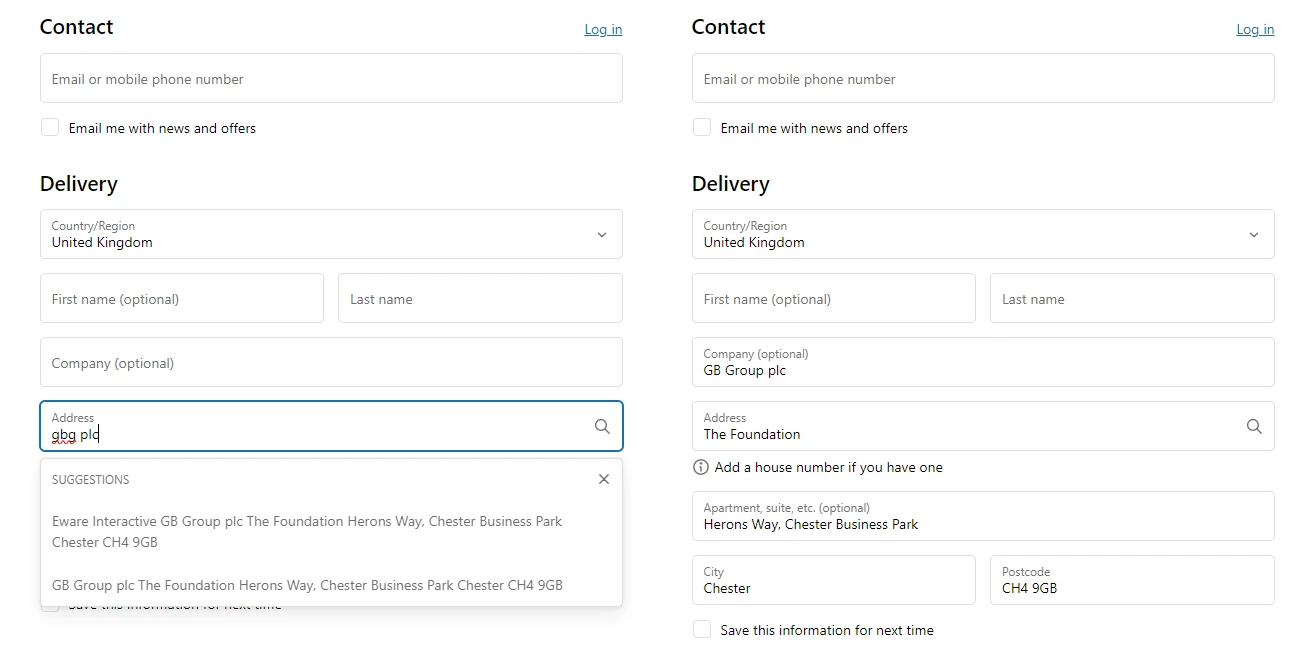
Task: Click the Postcode field showing CH4 9GB
Action: (x=1132, y=580)
